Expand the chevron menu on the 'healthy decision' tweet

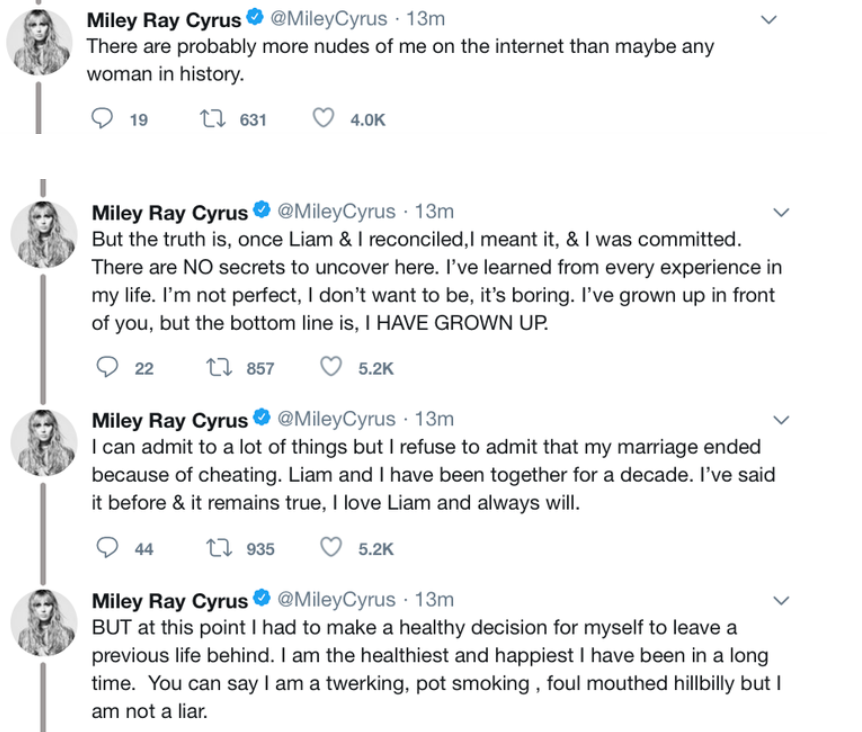click(781, 600)
